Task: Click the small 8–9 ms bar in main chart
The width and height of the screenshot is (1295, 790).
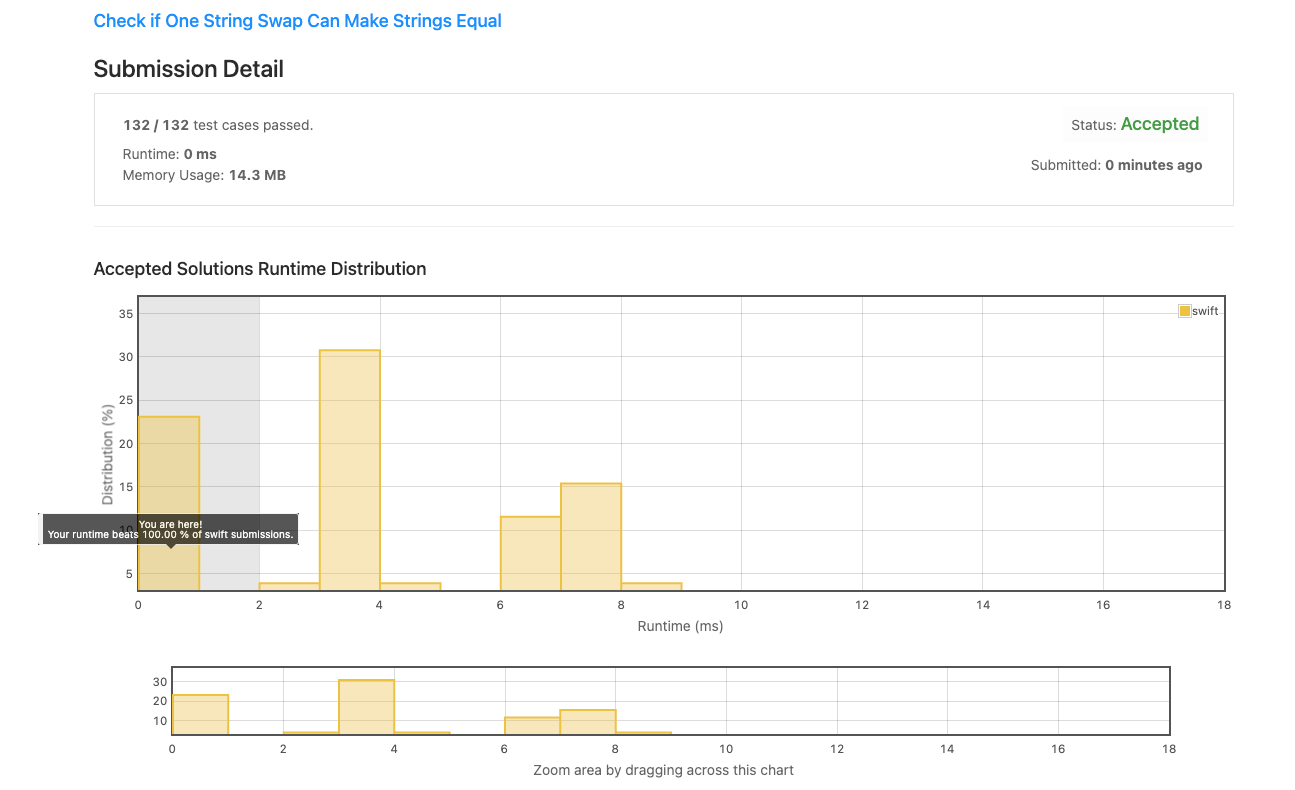Action: pos(651,587)
